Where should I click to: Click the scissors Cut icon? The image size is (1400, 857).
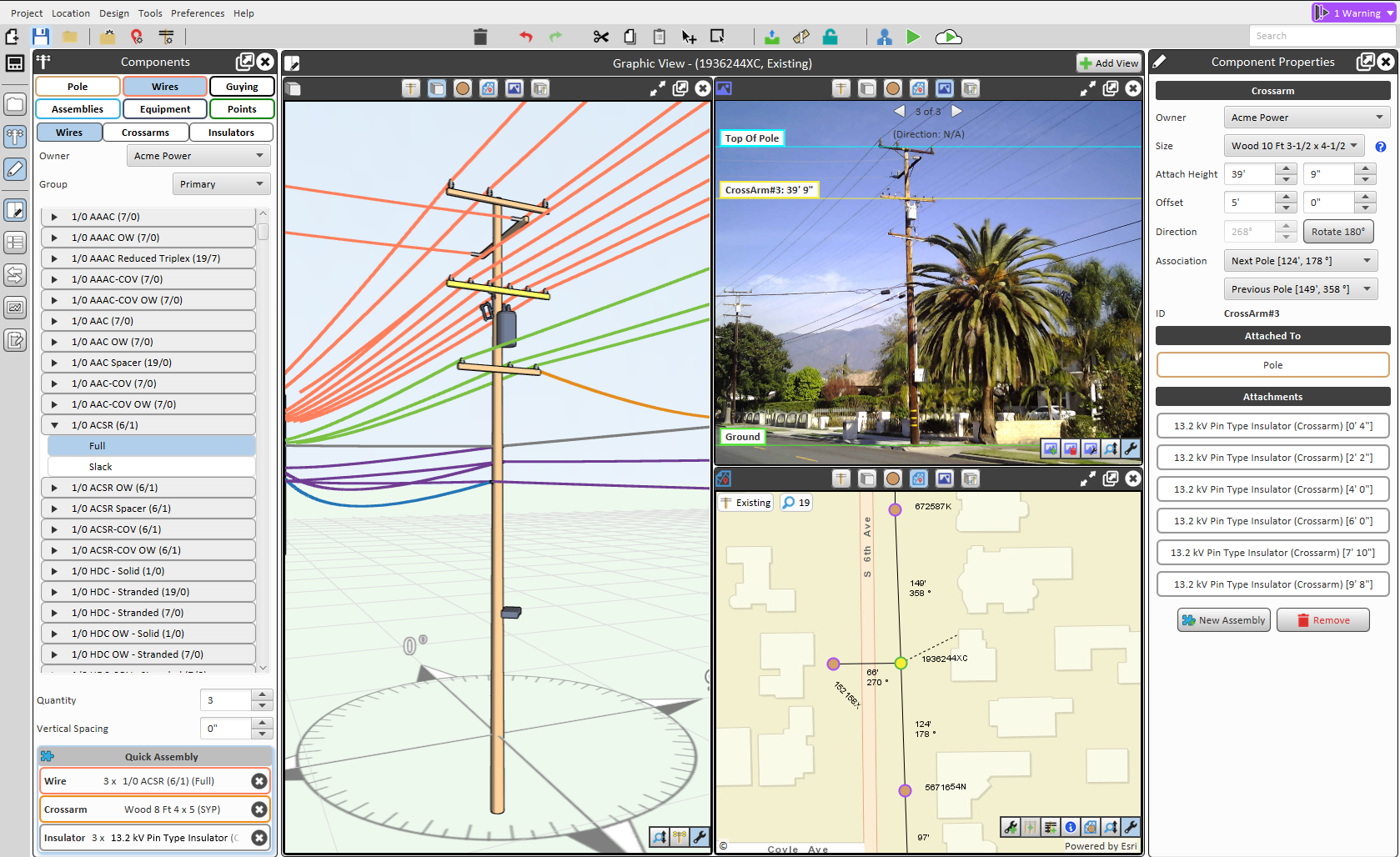click(600, 37)
